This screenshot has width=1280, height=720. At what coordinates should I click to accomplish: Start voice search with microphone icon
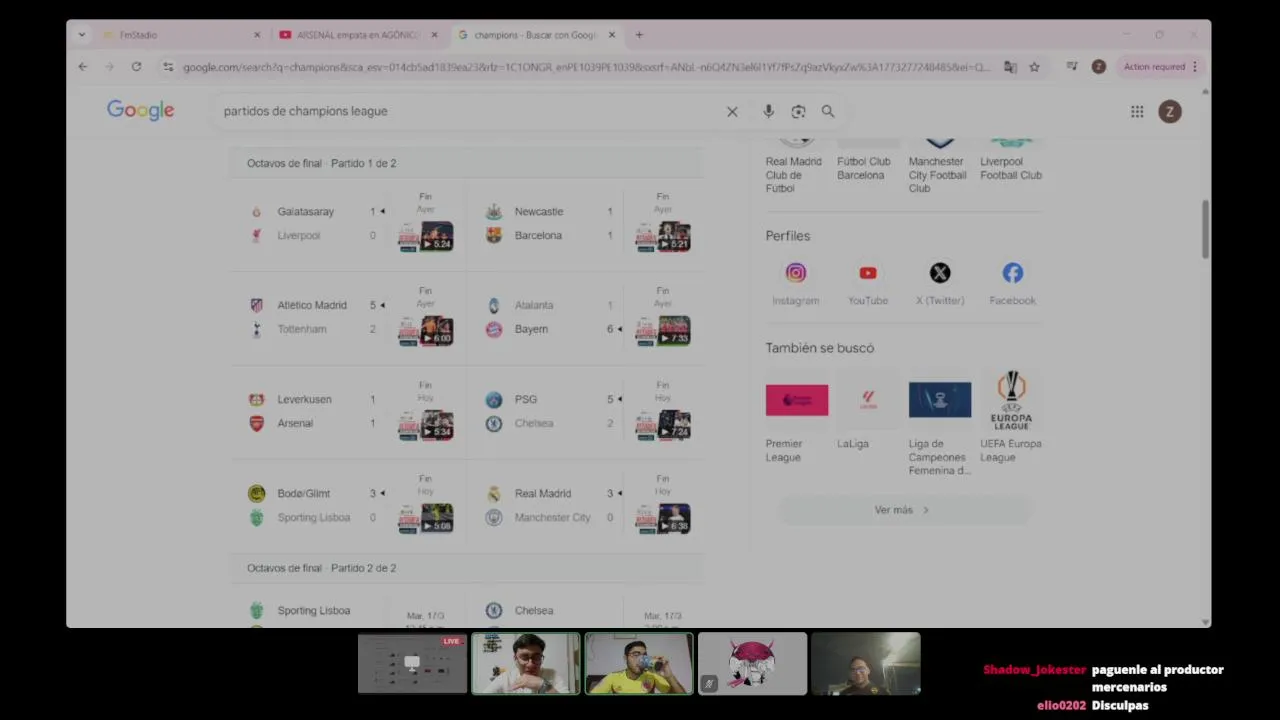click(x=768, y=111)
